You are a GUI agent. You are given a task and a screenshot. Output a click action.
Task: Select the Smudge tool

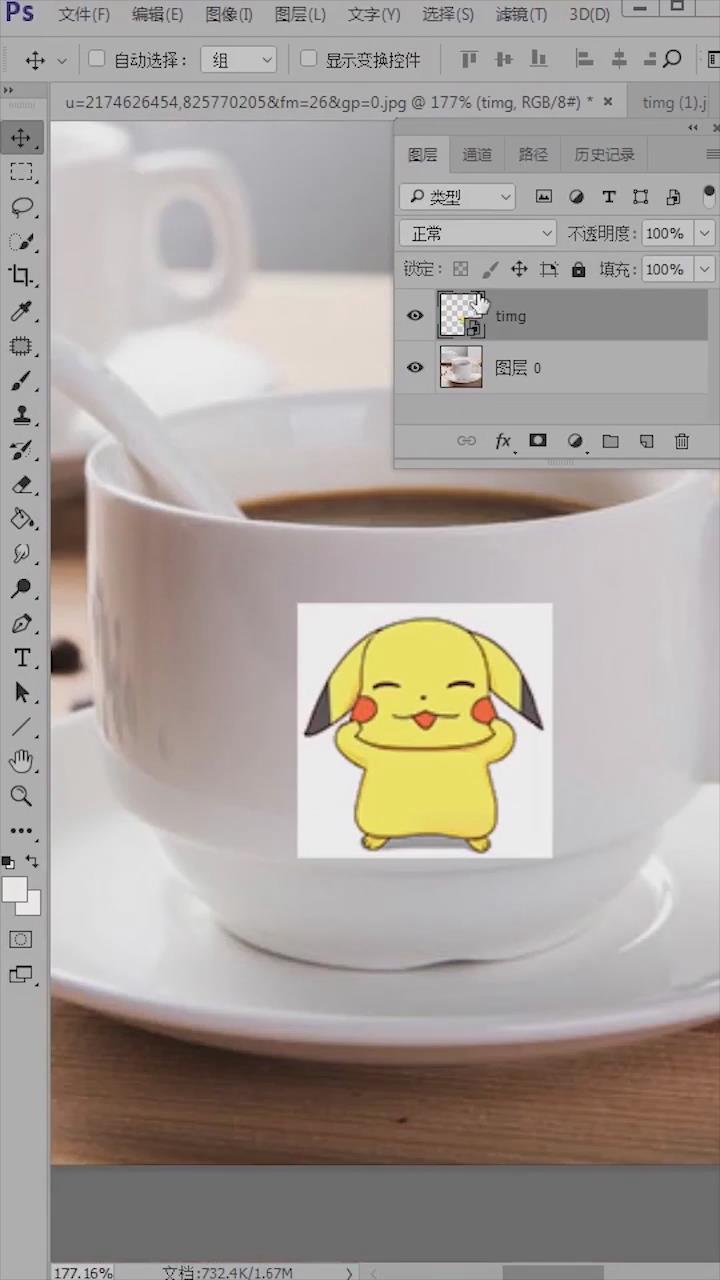(x=21, y=554)
